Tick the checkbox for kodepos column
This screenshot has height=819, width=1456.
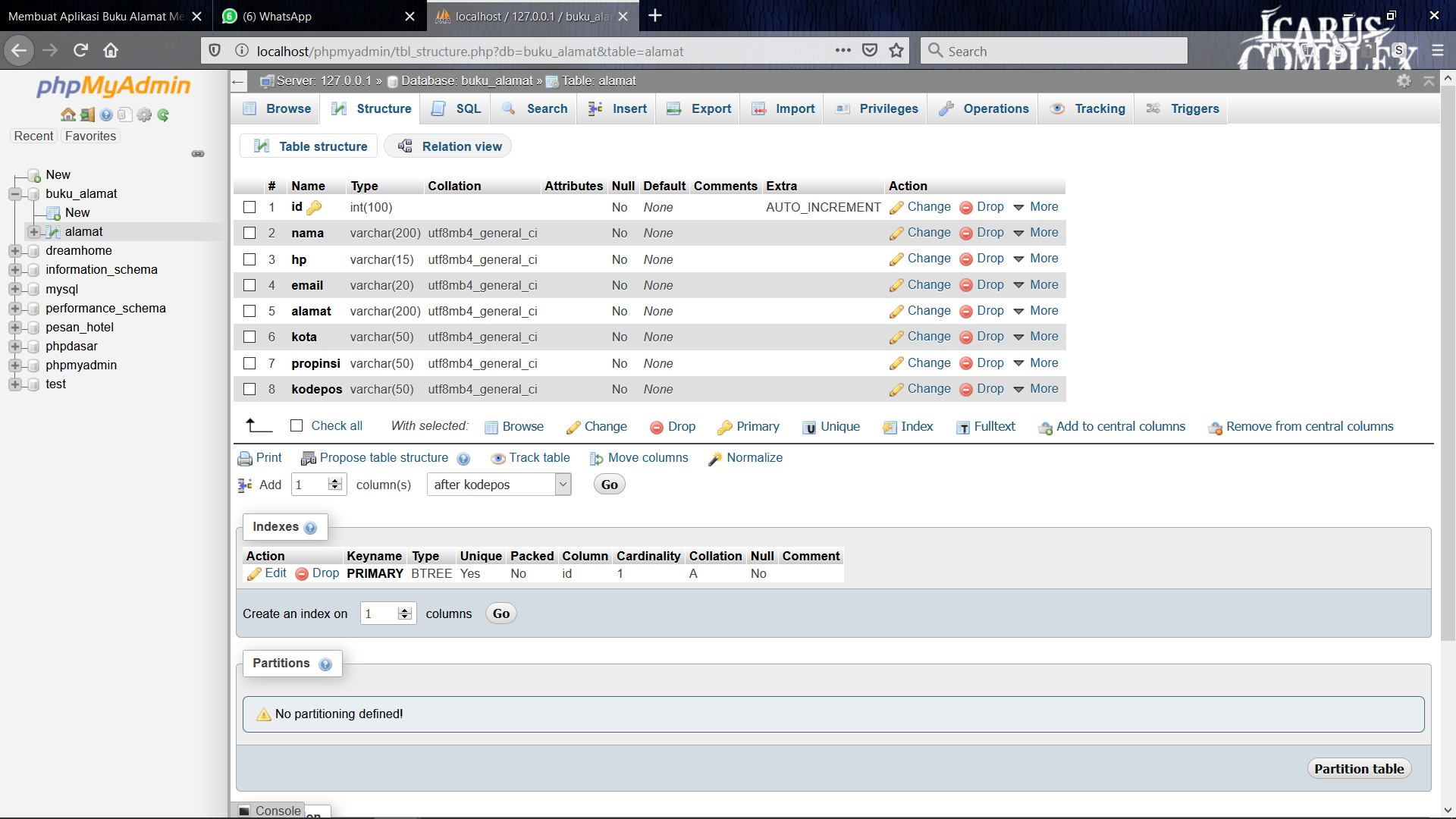[x=249, y=389]
